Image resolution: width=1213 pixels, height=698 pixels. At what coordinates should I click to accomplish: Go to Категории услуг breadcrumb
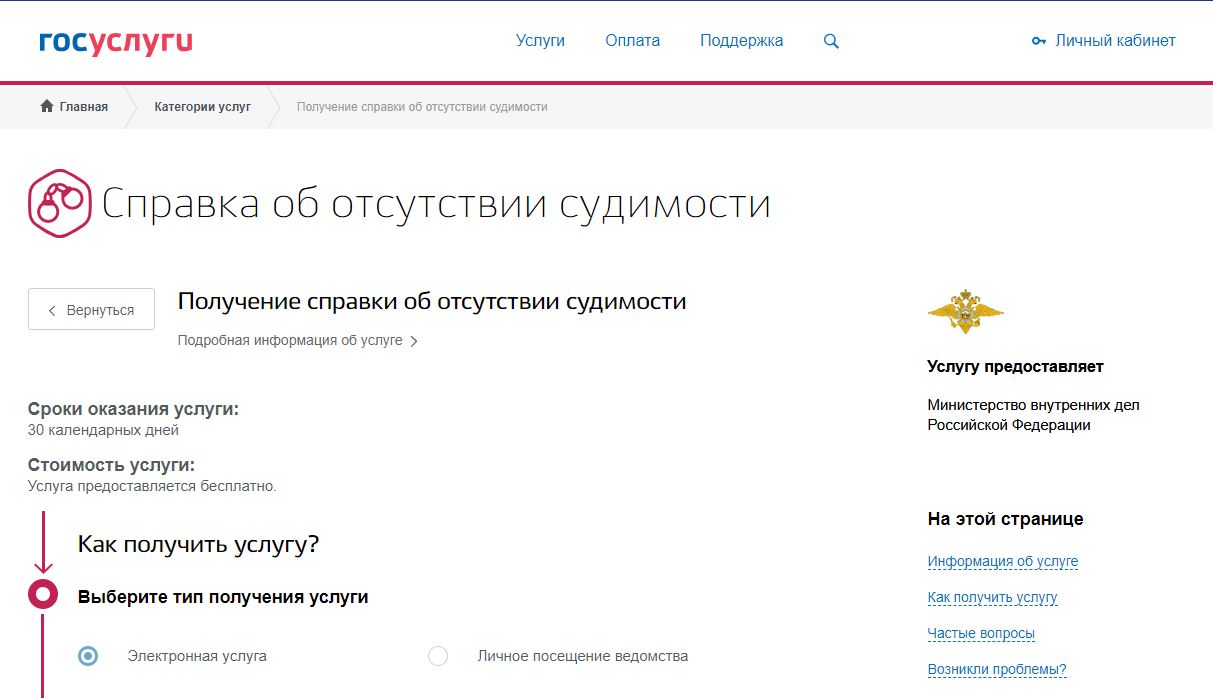coord(202,107)
